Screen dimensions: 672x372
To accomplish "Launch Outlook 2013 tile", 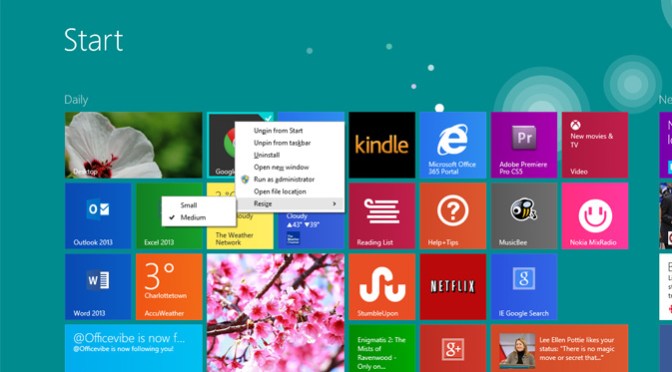I will pyautogui.click(x=98, y=216).
